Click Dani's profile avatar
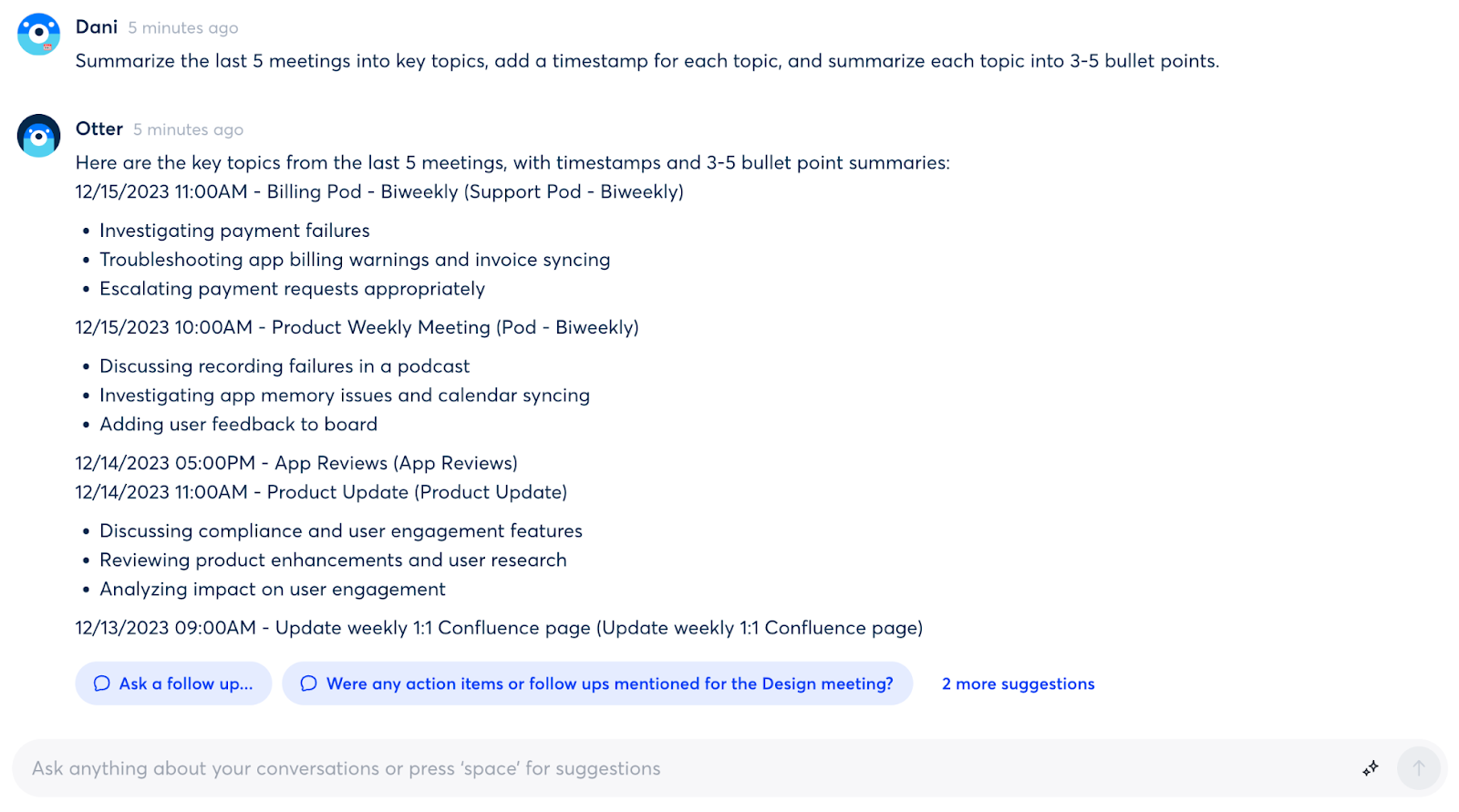This screenshot has height=812, width=1459. [x=38, y=35]
